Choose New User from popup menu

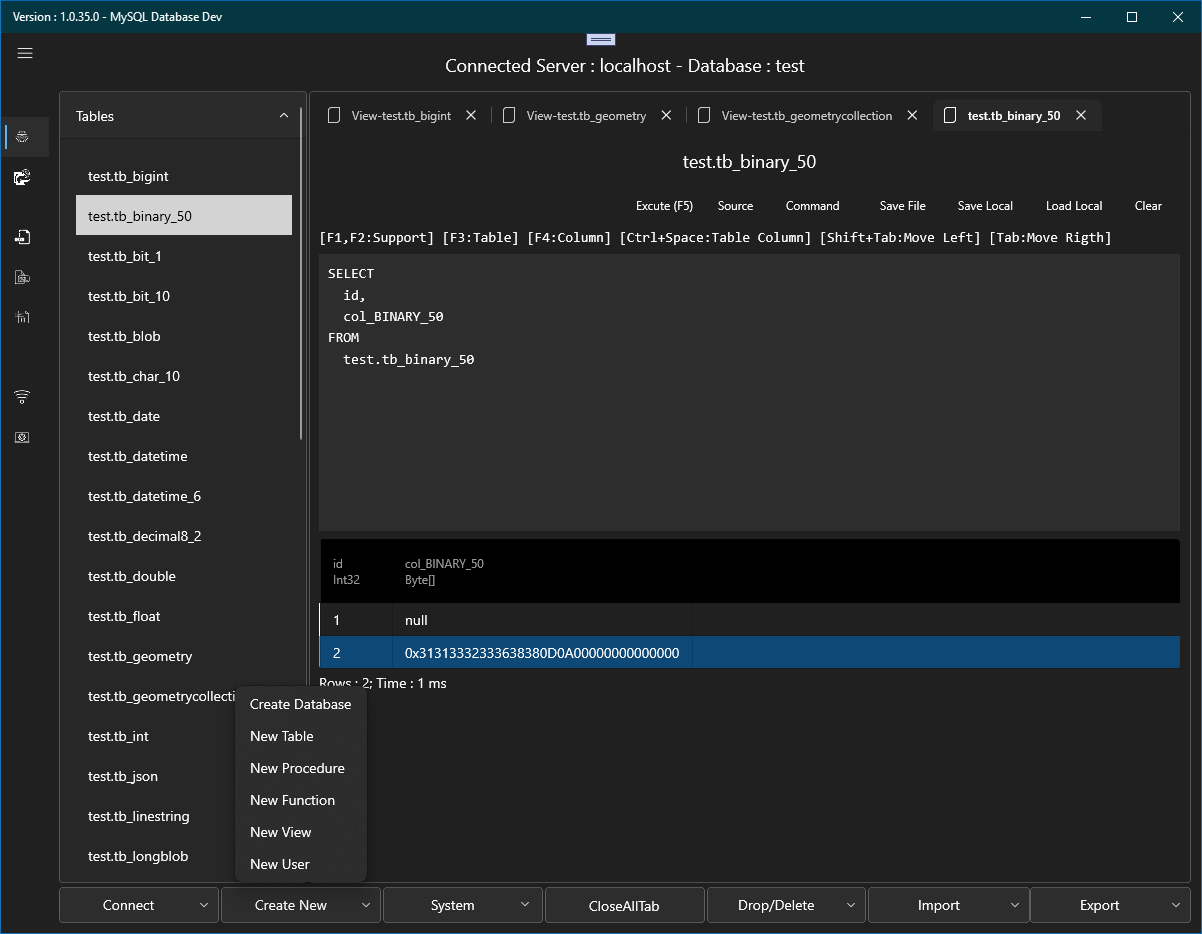pos(300,864)
